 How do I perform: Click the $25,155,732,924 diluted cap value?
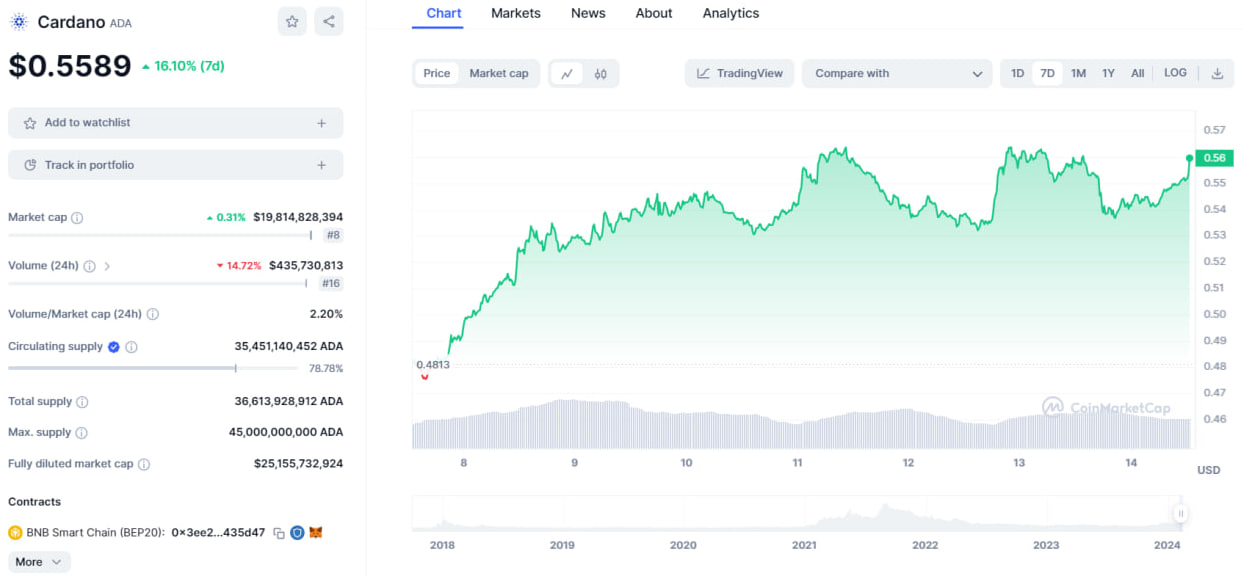click(x=299, y=464)
